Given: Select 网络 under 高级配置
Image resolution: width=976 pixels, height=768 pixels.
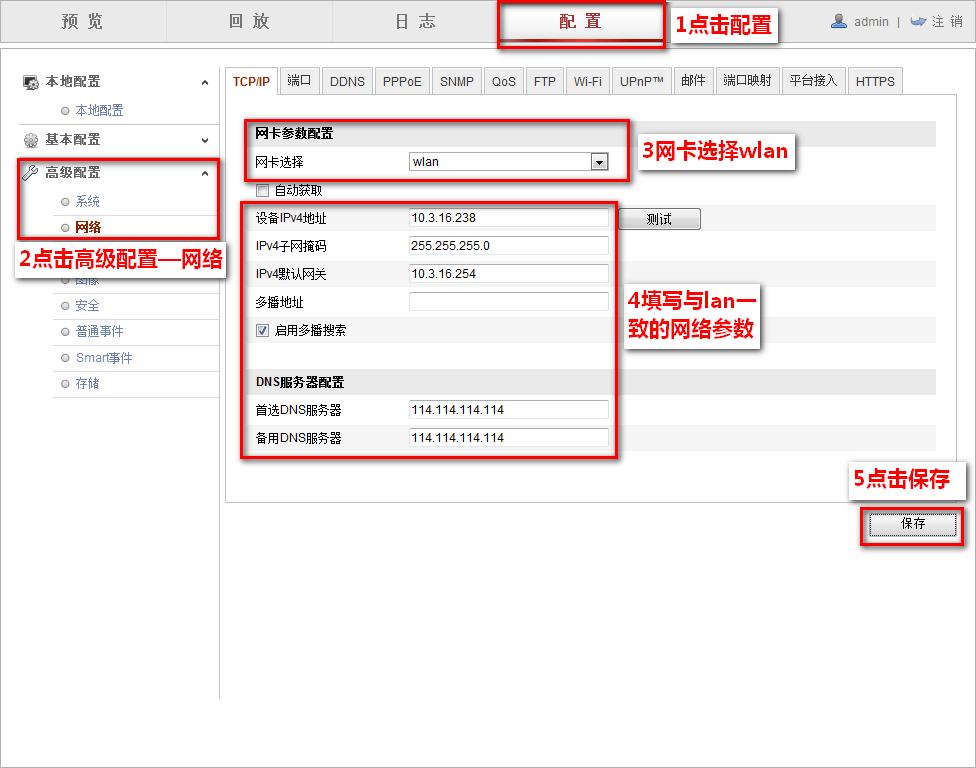Looking at the screenshot, I should pos(87,227).
